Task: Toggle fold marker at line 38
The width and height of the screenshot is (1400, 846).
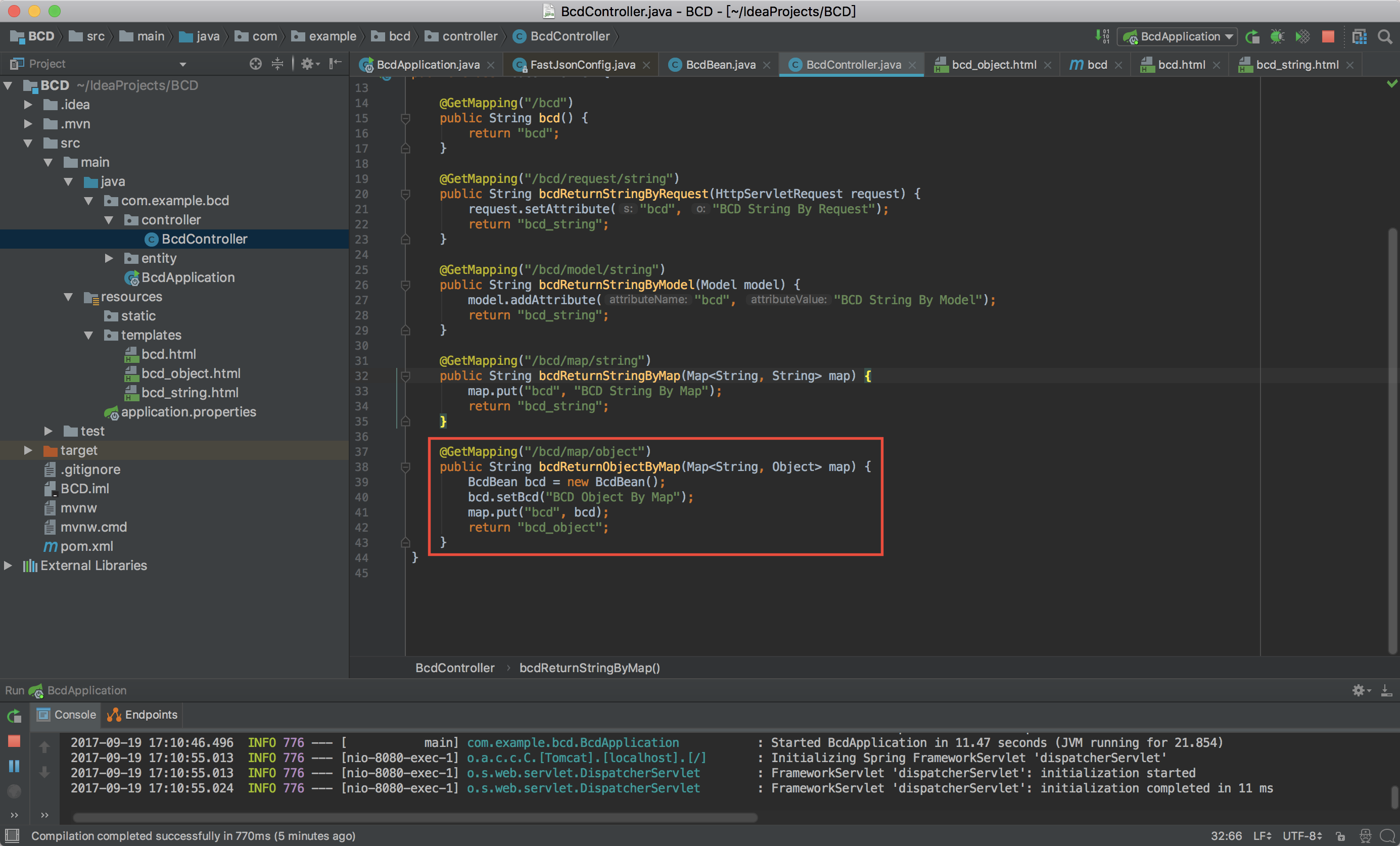Action: tap(405, 467)
